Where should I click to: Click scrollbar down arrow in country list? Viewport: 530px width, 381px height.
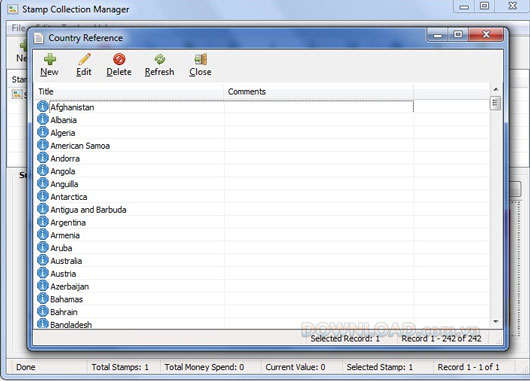coord(496,322)
